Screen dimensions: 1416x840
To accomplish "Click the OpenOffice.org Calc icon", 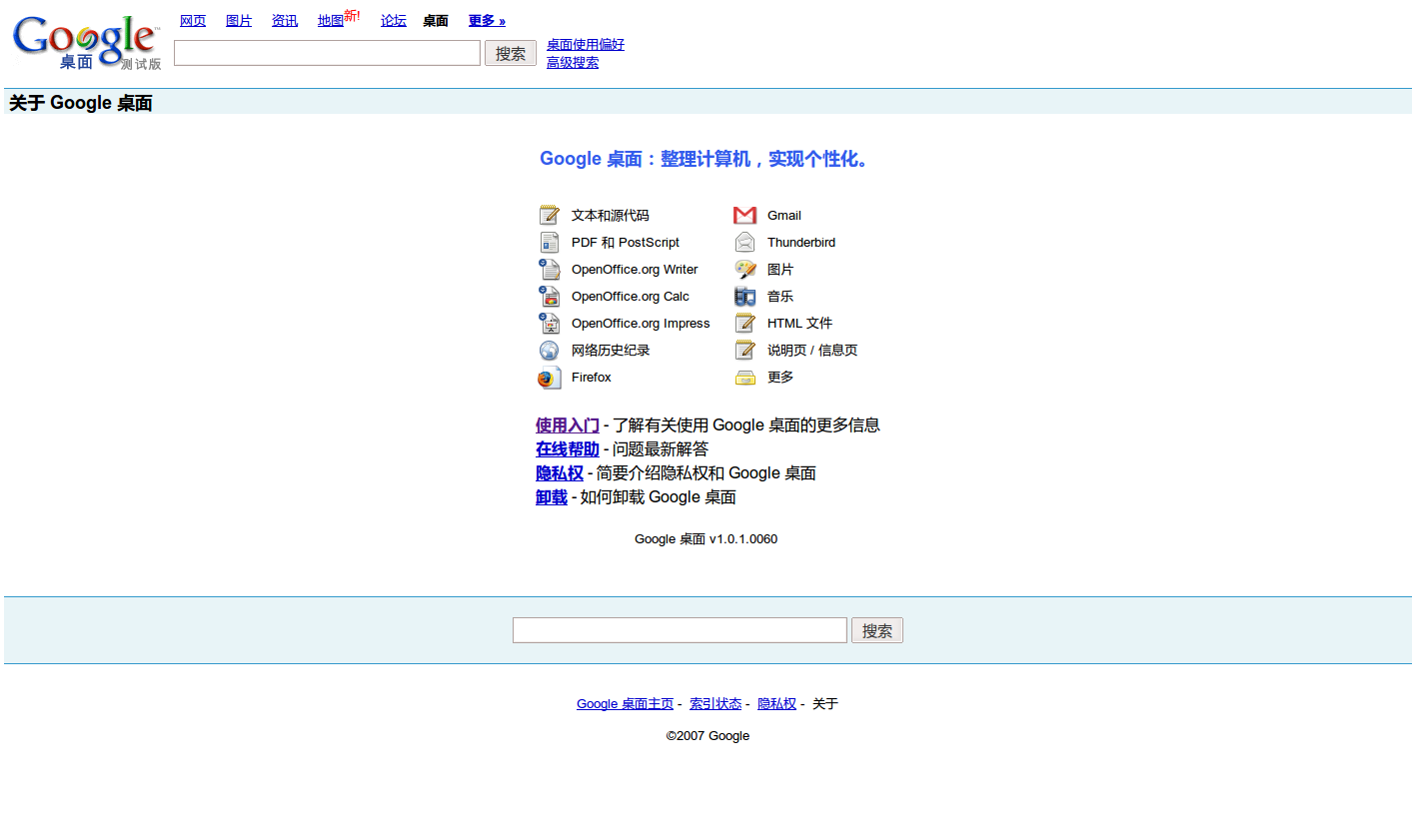I will tap(549, 296).
